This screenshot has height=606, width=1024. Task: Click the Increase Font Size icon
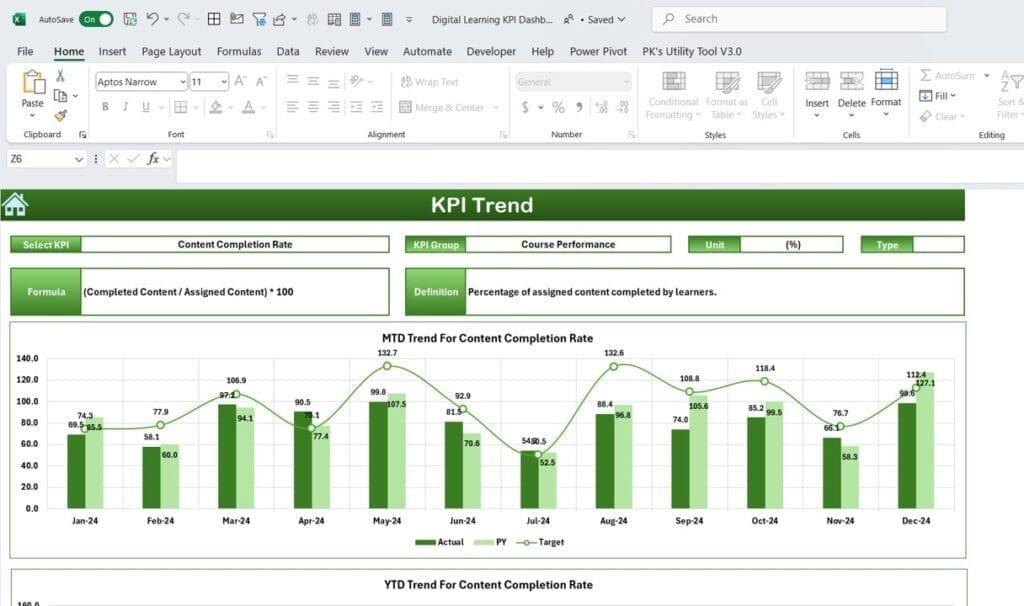pyautogui.click(x=239, y=80)
